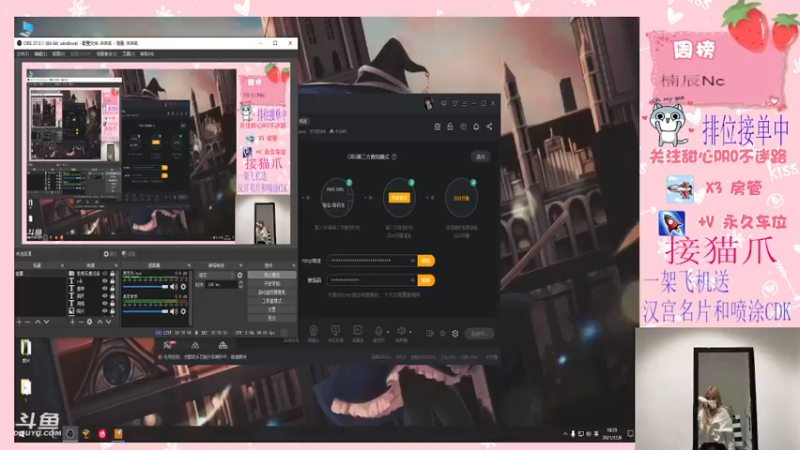800x450 pixels.
Task: Open 设置 from the OBS controls dock
Action: click(272, 309)
